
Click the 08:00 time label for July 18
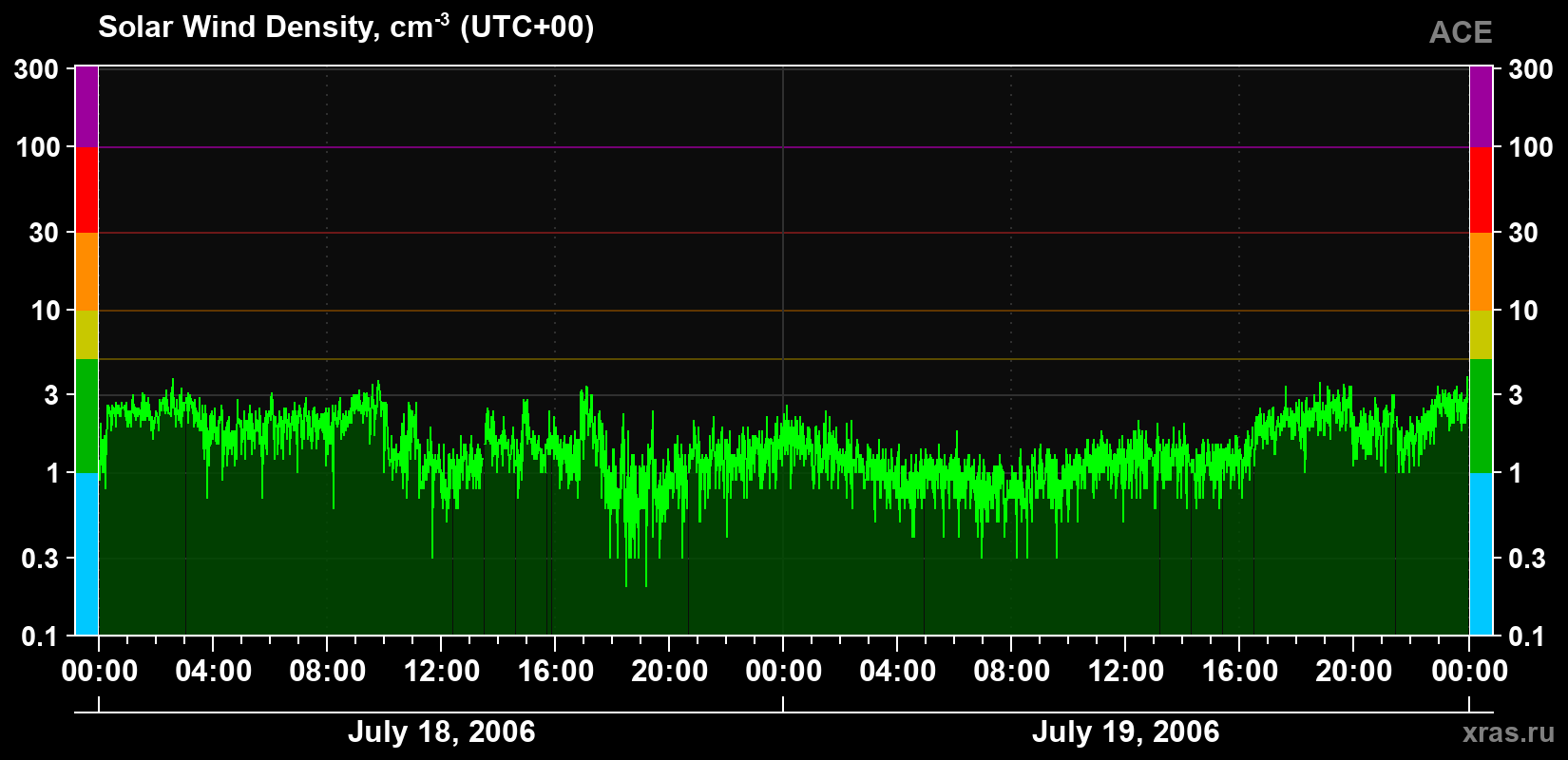328,672
